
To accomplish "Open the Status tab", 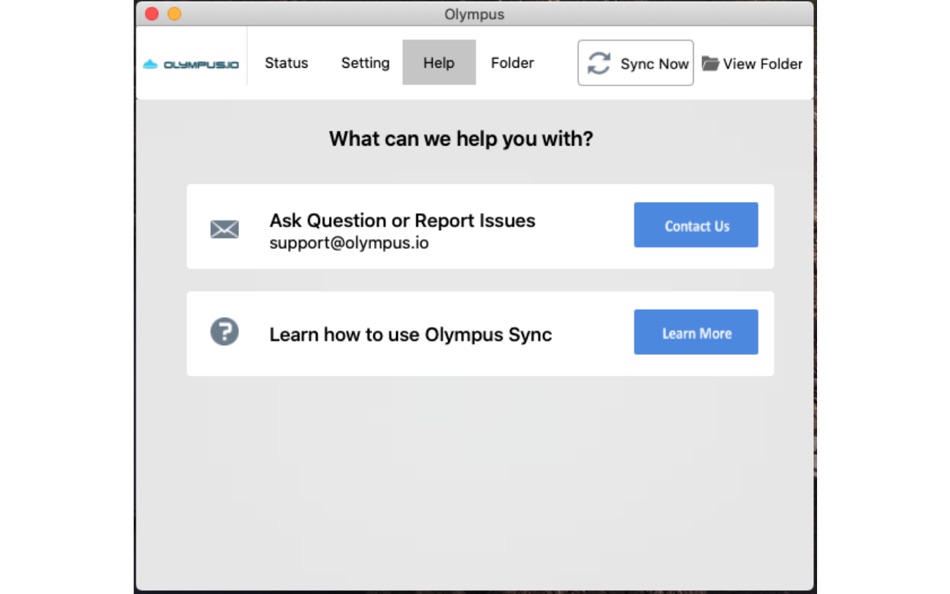I will [x=287, y=62].
